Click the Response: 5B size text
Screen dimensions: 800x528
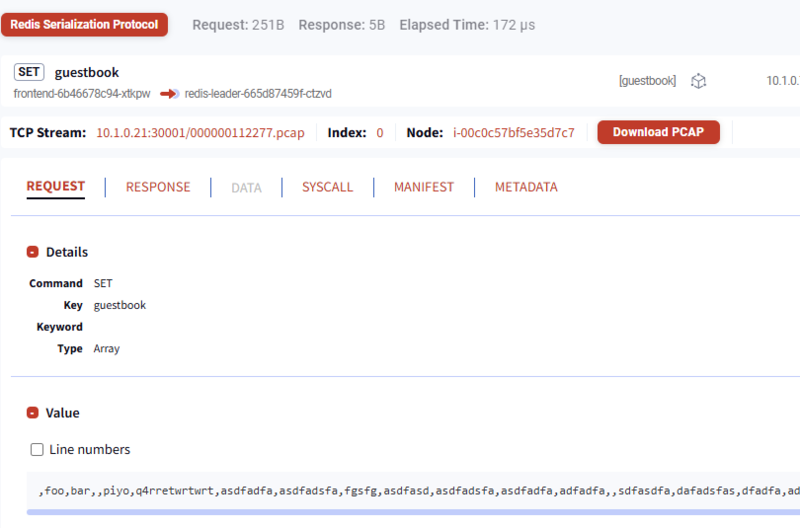(342, 25)
